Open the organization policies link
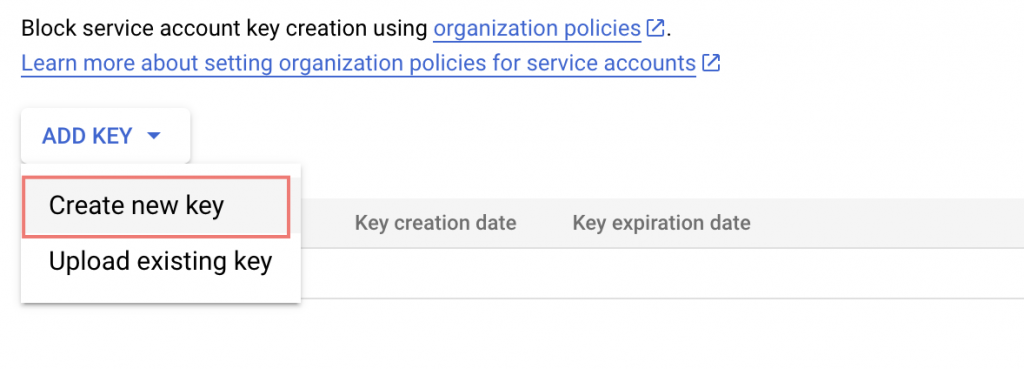This screenshot has height=369, width=1024. [537, 29]
